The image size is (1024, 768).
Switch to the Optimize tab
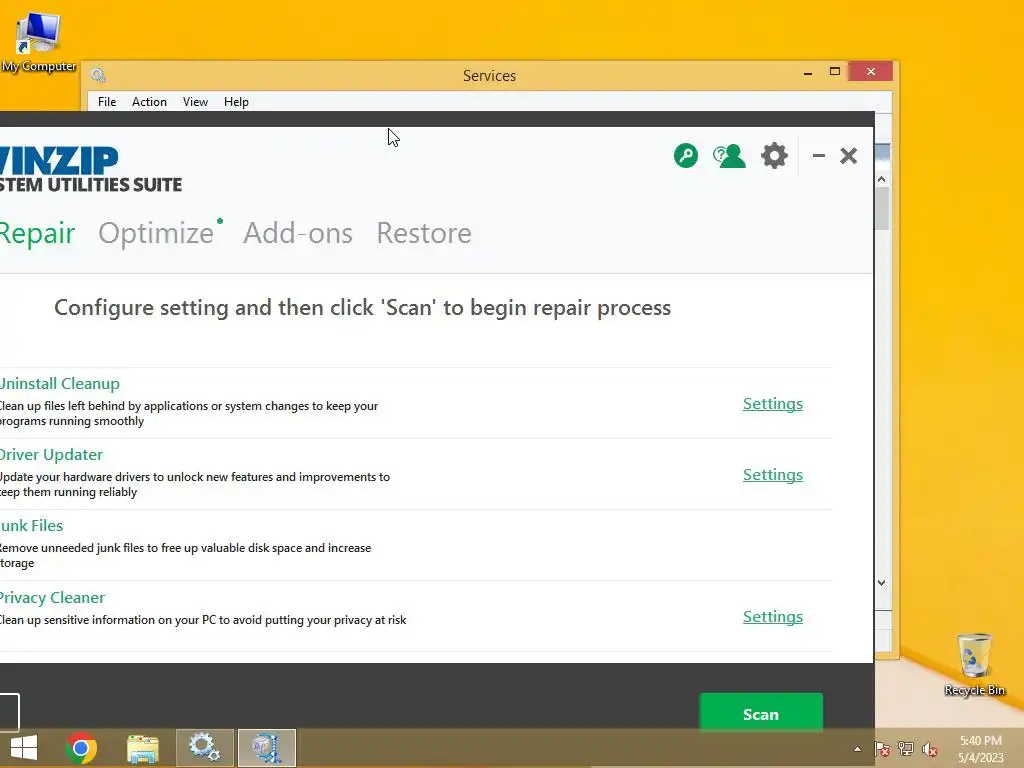pos(156,233)
